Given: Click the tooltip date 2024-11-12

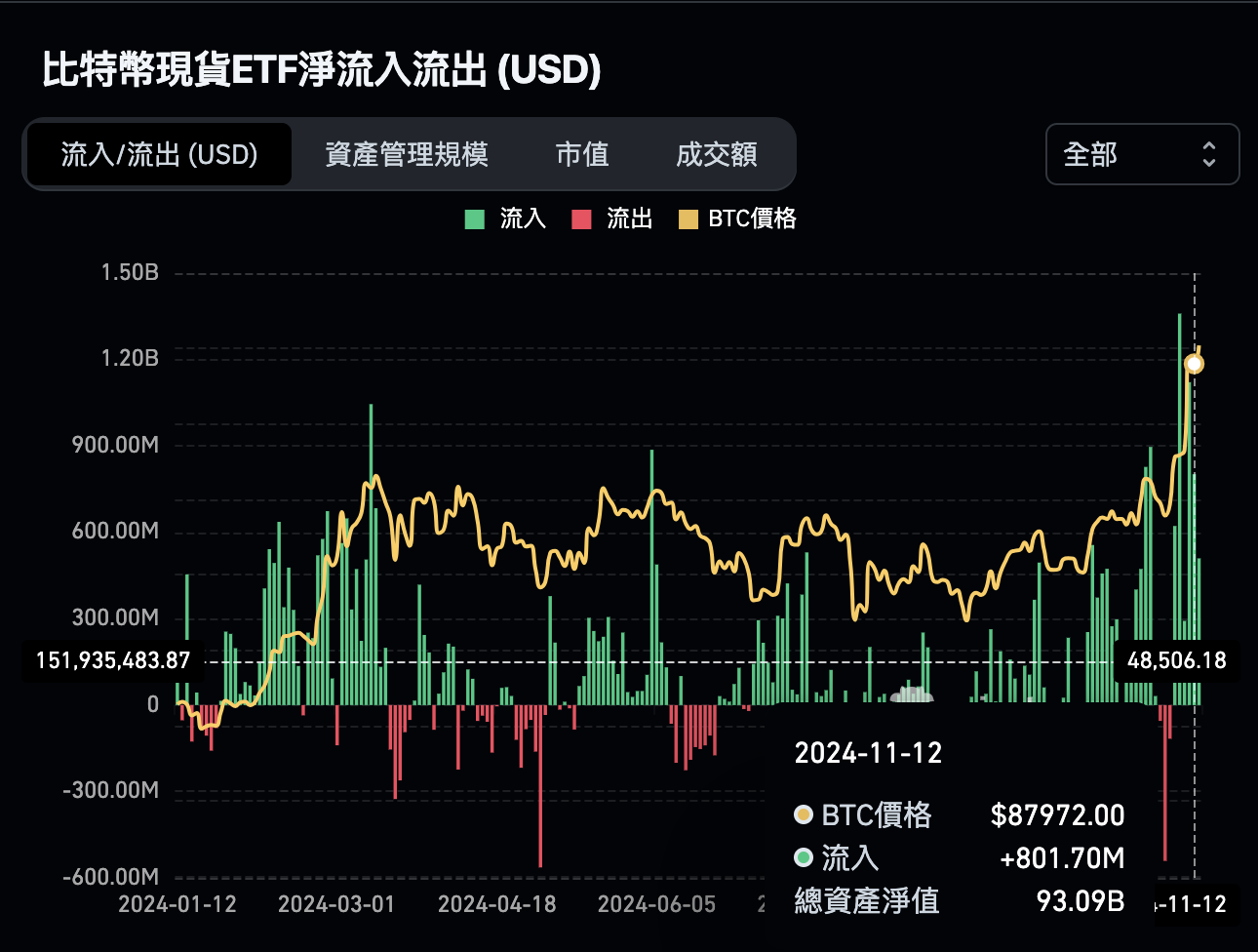Looking at the screenshot, I should [868, 753].
